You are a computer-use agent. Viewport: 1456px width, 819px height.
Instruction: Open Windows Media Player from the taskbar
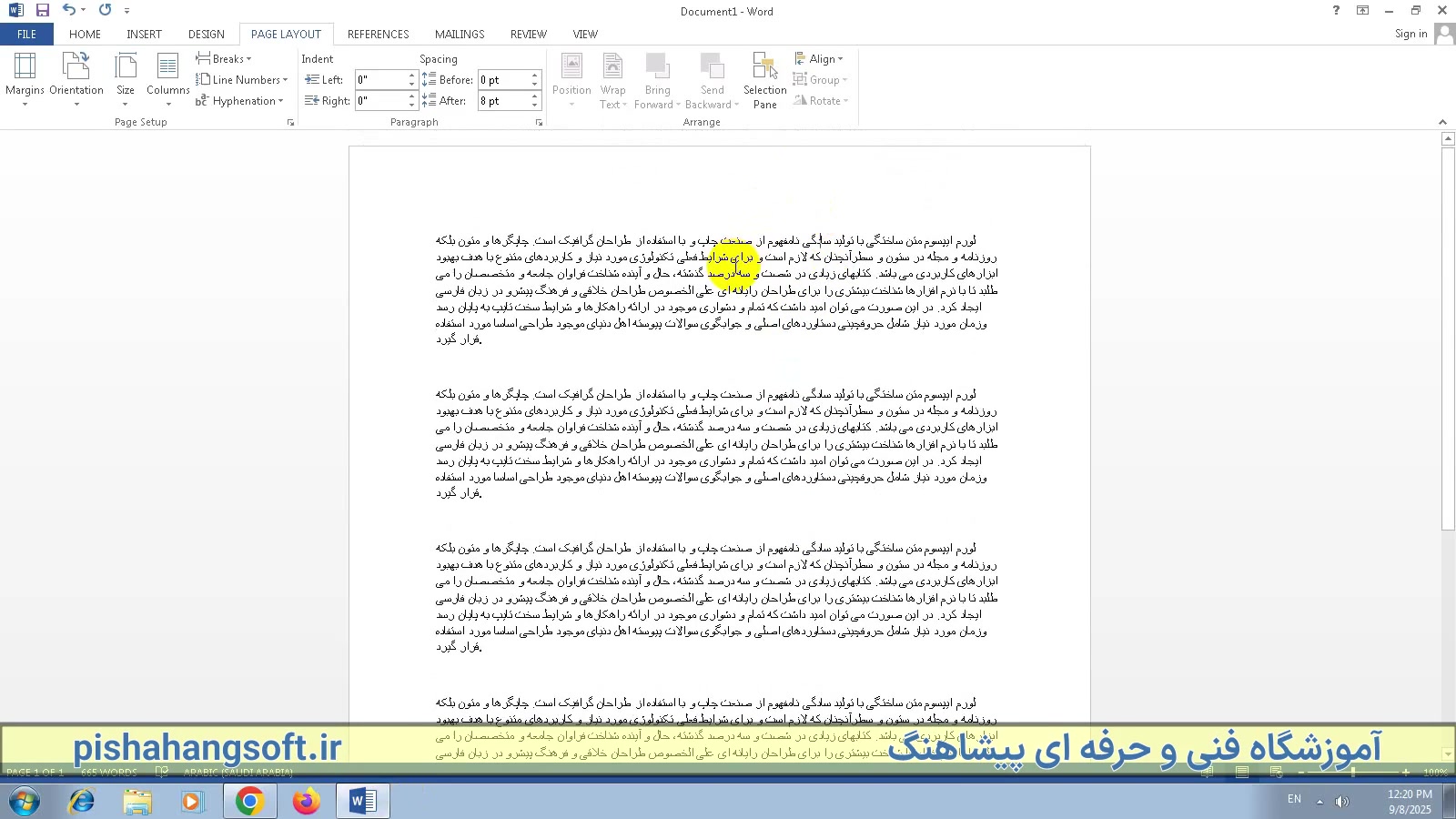192,802
